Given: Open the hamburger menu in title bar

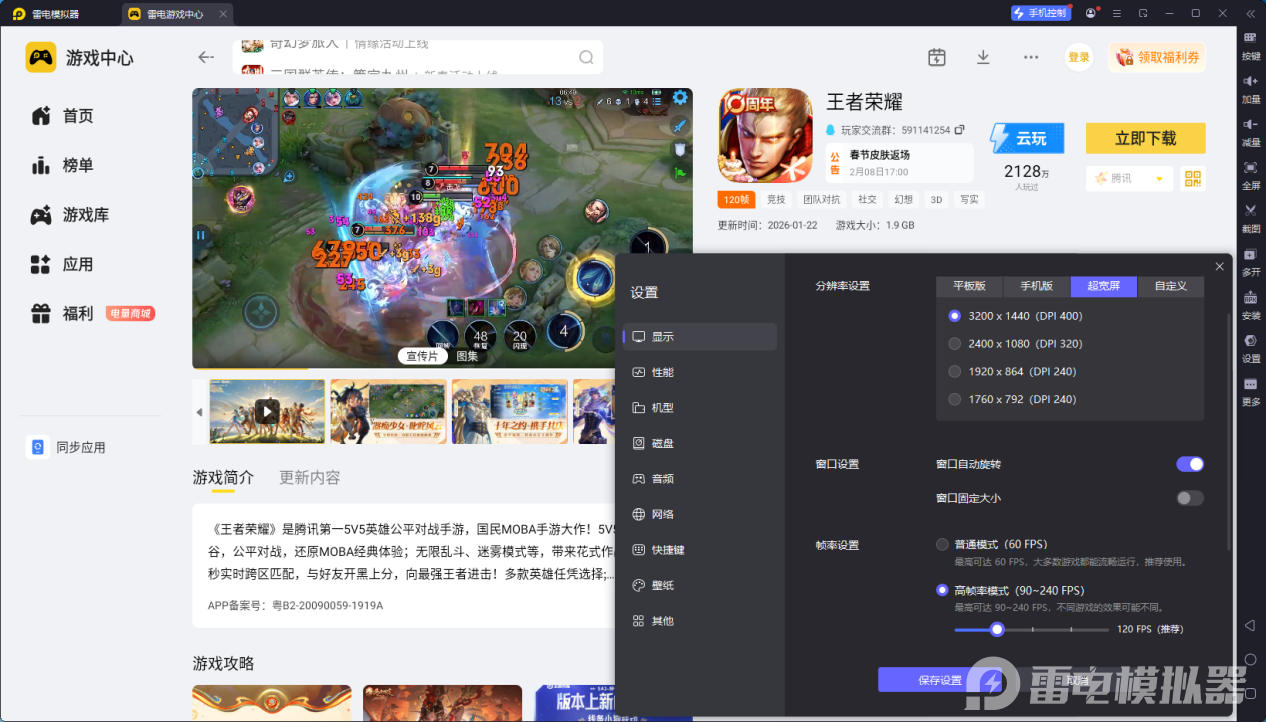Looking at the screenshot, I should pyautogui.click(x=1117, y=13).
